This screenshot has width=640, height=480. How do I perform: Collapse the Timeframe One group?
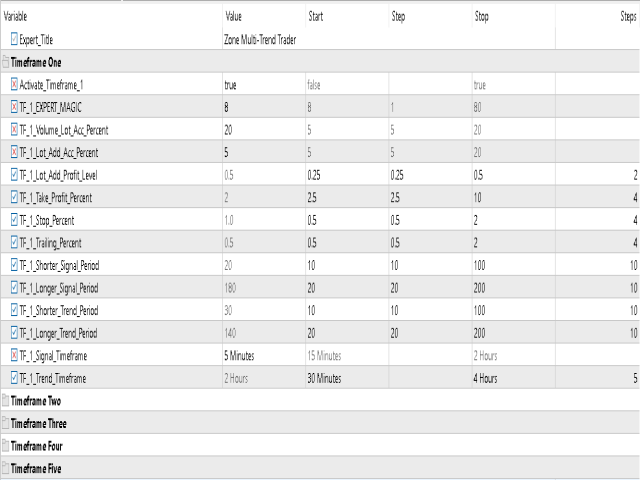(x=5, y=62)
